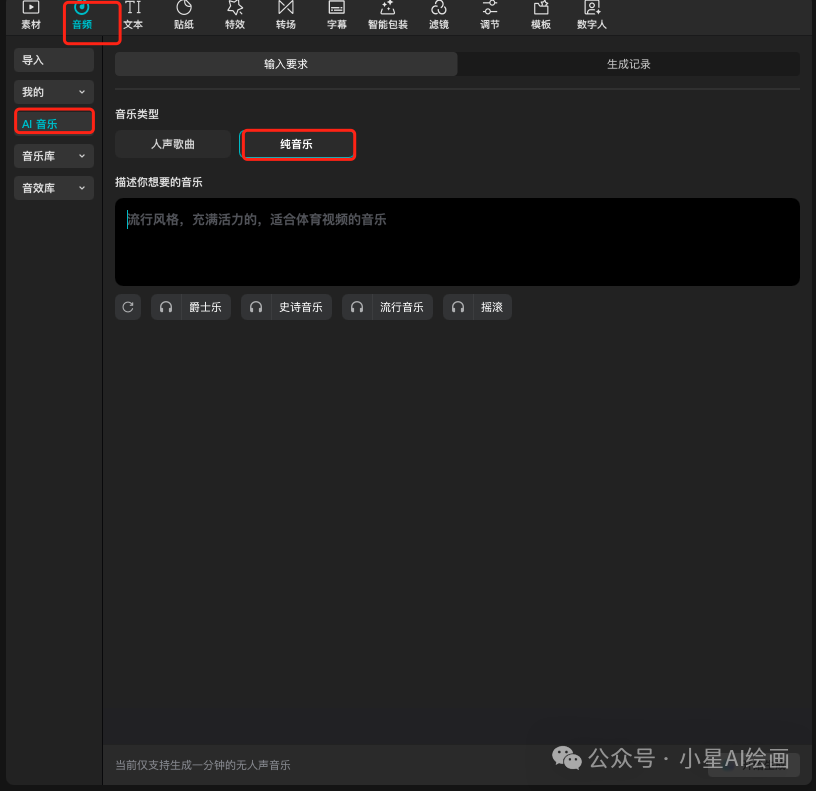Open the 转场 (transitions) panel

pyautogui.click(x=285, y=16)
